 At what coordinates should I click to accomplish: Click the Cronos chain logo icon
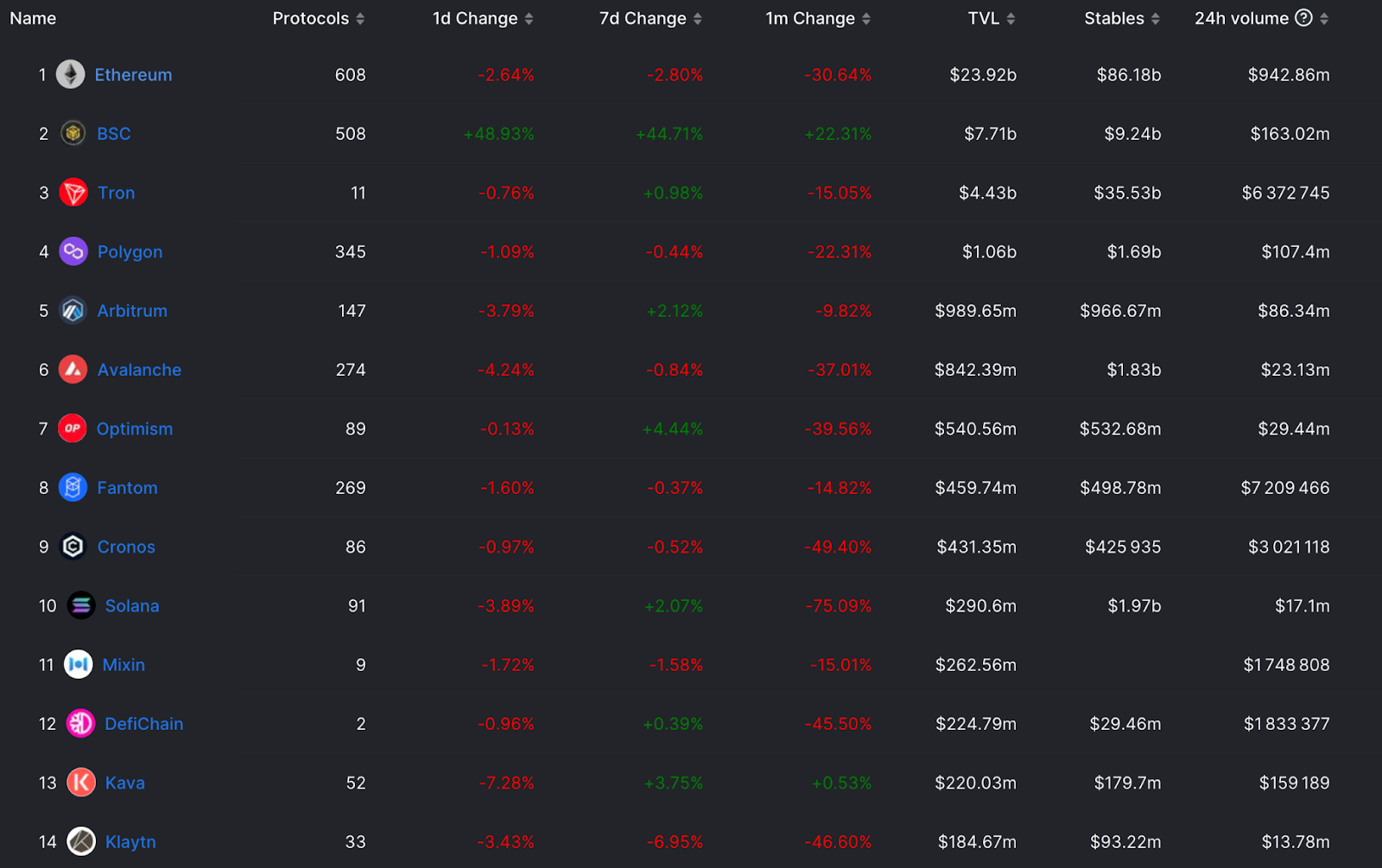[x=73, y=547]
